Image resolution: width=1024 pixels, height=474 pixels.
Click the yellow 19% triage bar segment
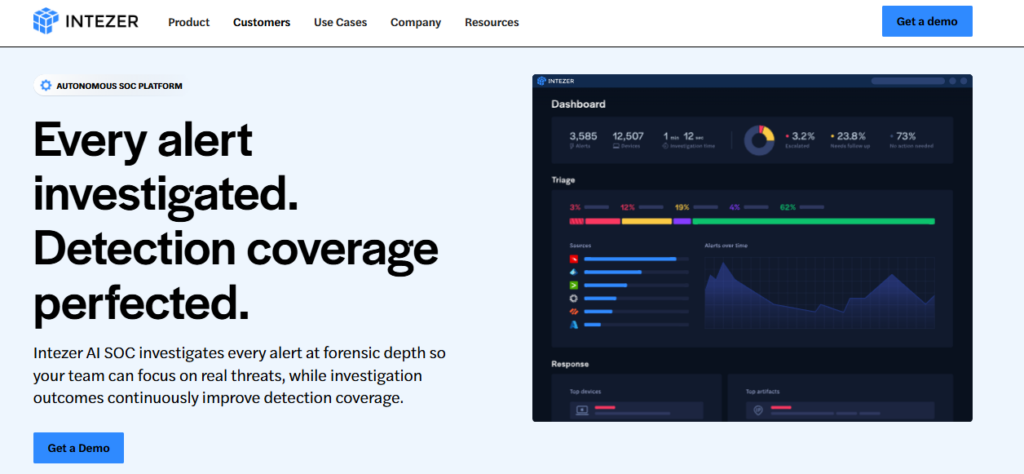pos(647,221)
